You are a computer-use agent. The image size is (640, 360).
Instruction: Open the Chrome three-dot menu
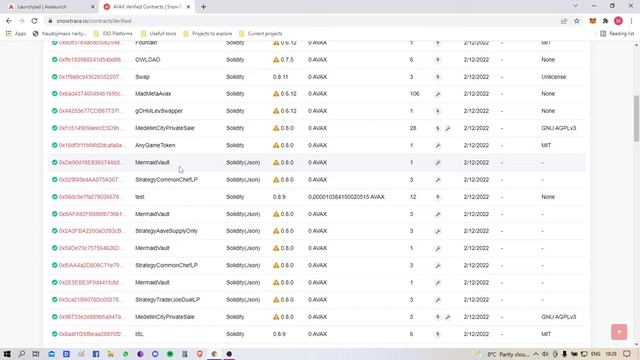click(x=631, y=21)
